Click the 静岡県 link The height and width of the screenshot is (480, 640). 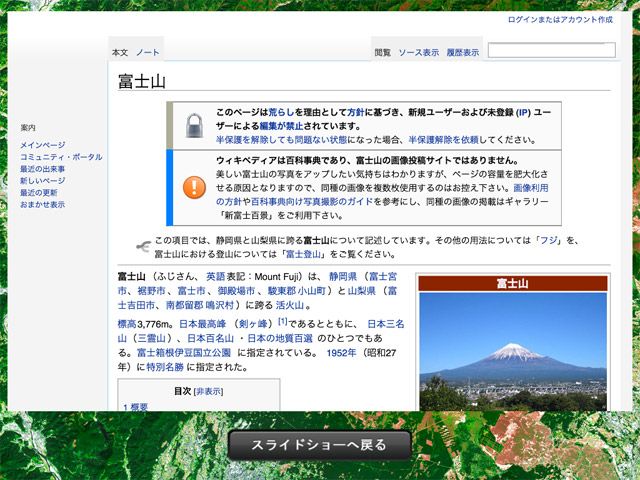[343, 277]
